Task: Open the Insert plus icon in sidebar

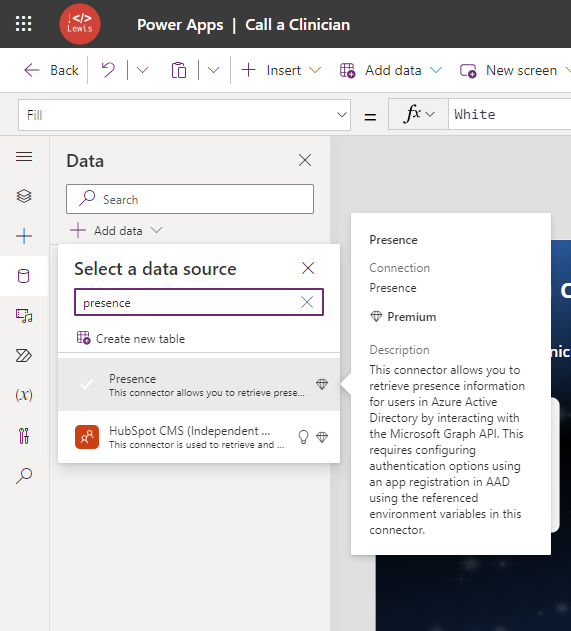Action: coord(24,236)
